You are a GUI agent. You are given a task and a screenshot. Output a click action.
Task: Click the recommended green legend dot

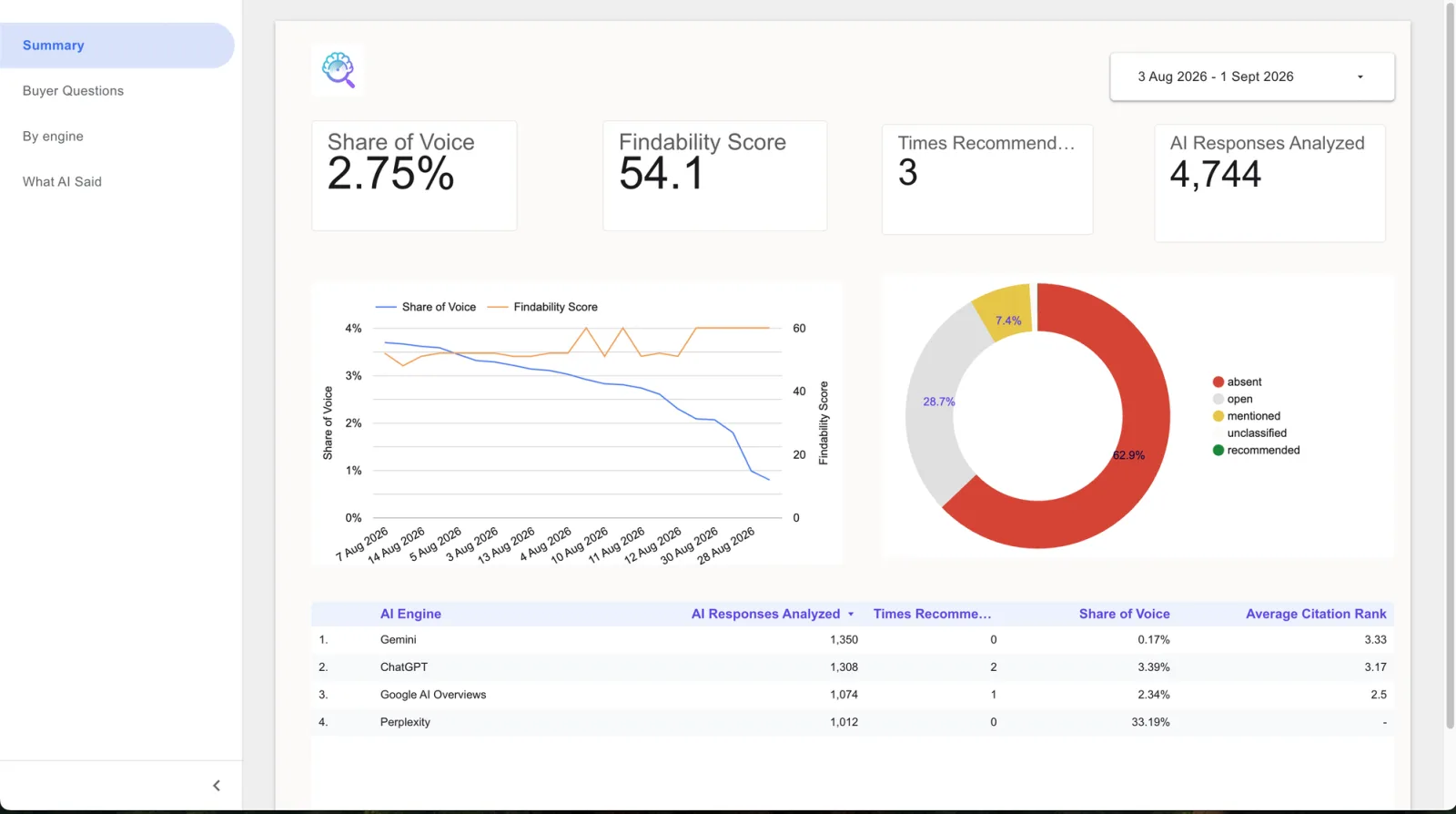[1218, 450]
